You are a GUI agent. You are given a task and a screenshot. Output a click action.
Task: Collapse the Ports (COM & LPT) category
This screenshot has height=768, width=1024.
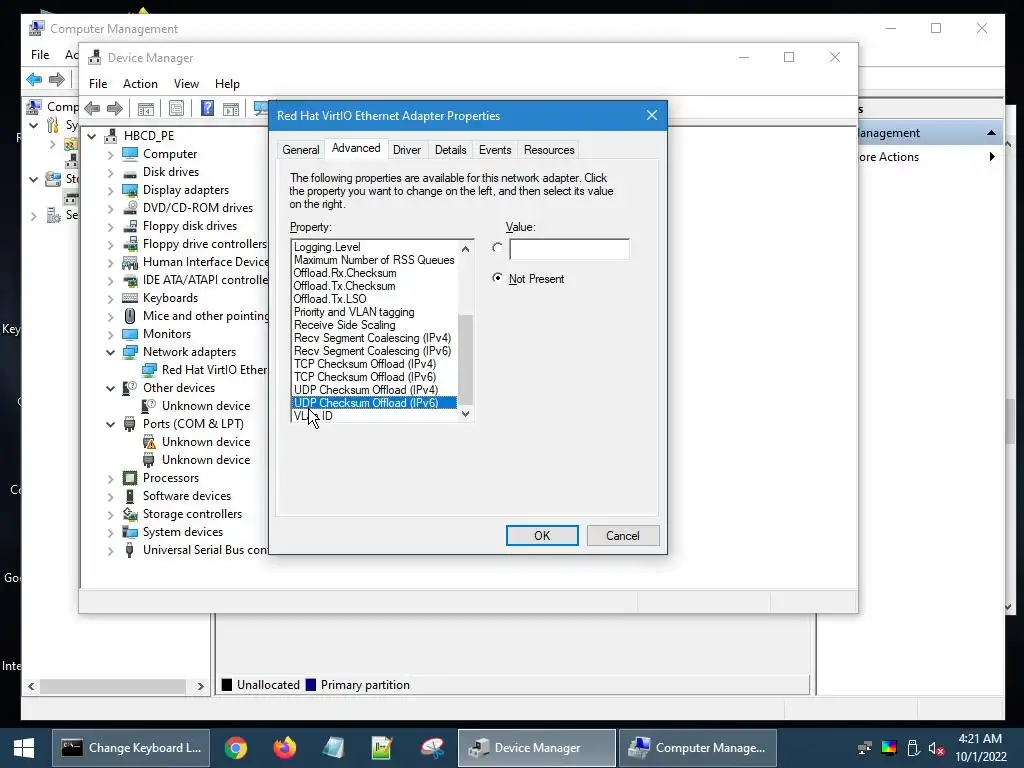110,424
